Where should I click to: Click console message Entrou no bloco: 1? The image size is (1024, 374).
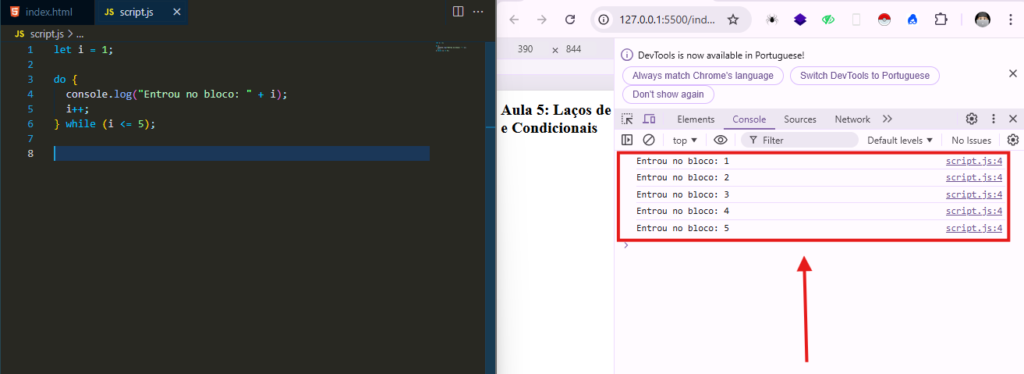point(682,161)
